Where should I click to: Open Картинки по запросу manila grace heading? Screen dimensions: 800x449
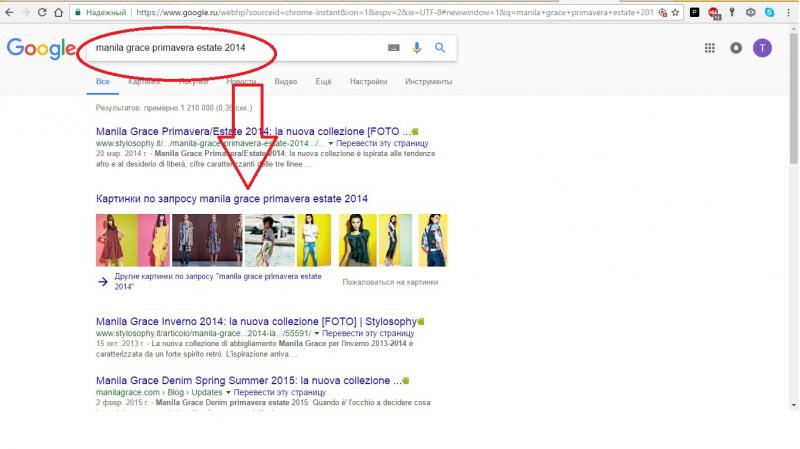click(x=232, y=198)
